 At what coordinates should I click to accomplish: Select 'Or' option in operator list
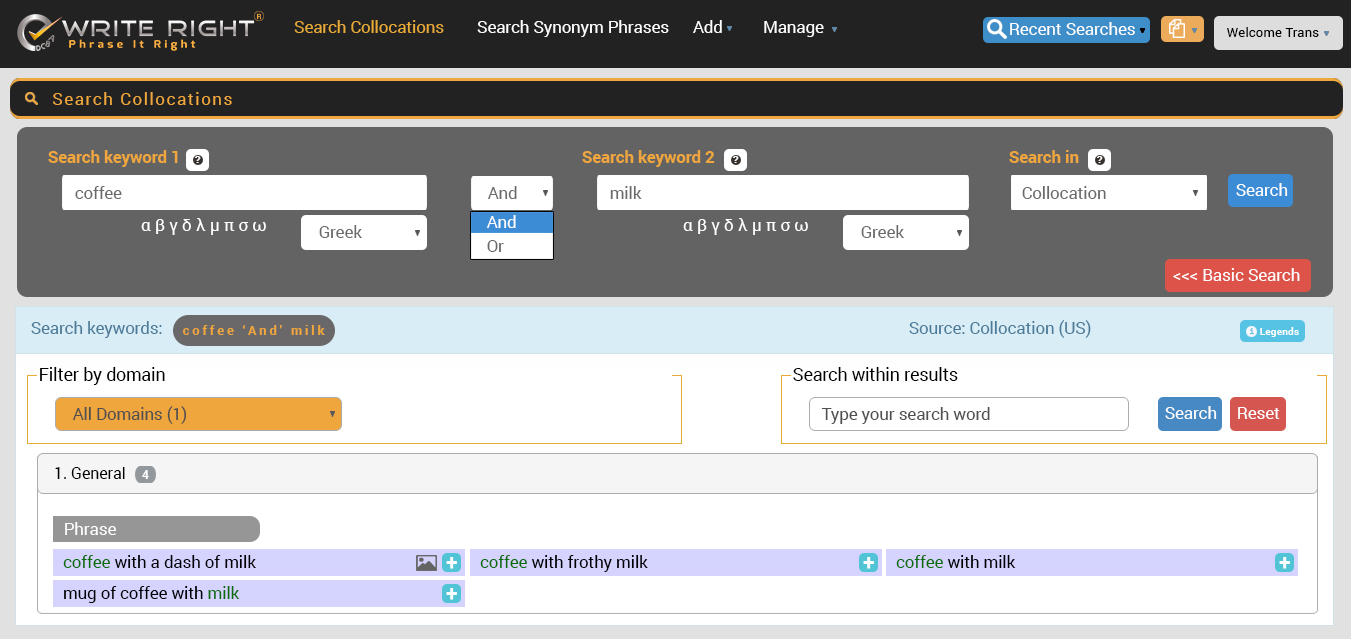coord(496,246)
